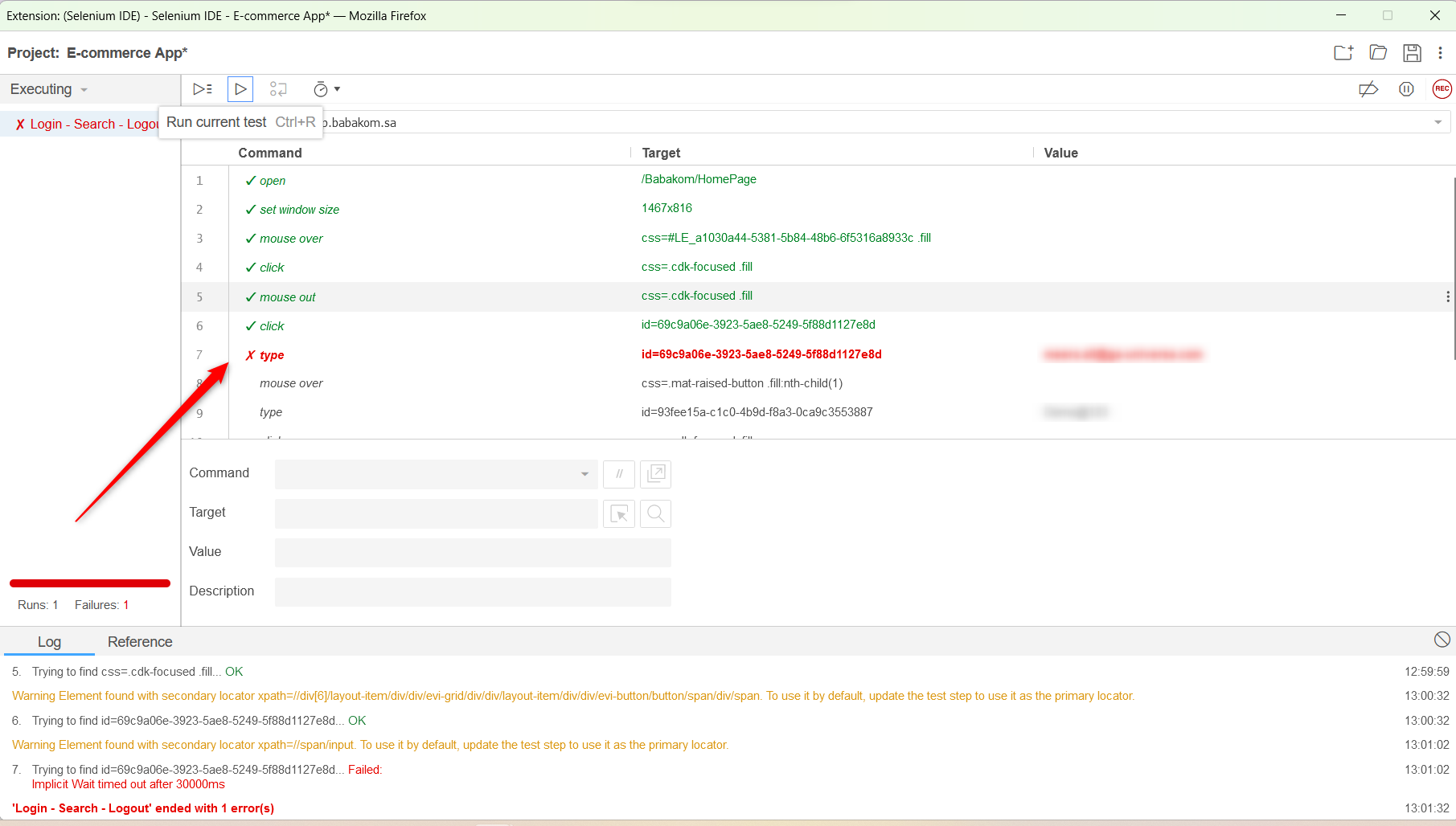This screenshot has height=826, width=1456.
Task: Switch to the Reference tab
Action: tap(139, 641)
